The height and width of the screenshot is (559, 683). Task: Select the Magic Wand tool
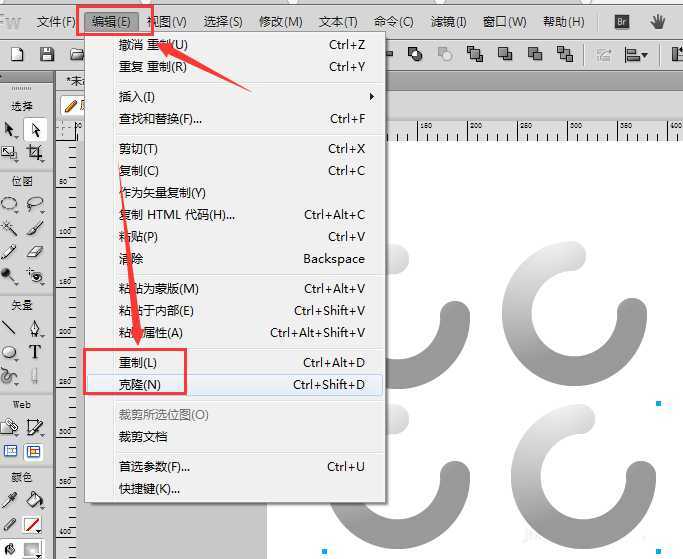[9, 227]
